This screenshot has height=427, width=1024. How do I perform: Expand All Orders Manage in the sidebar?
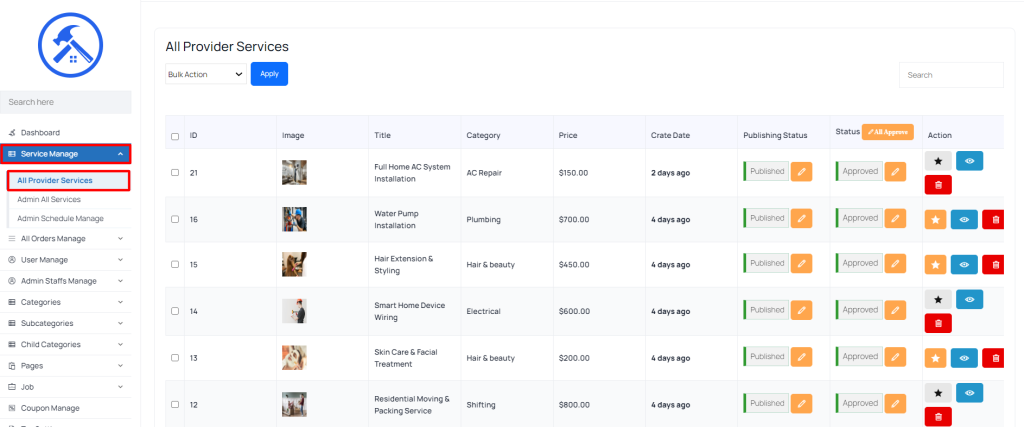[65, 238]
